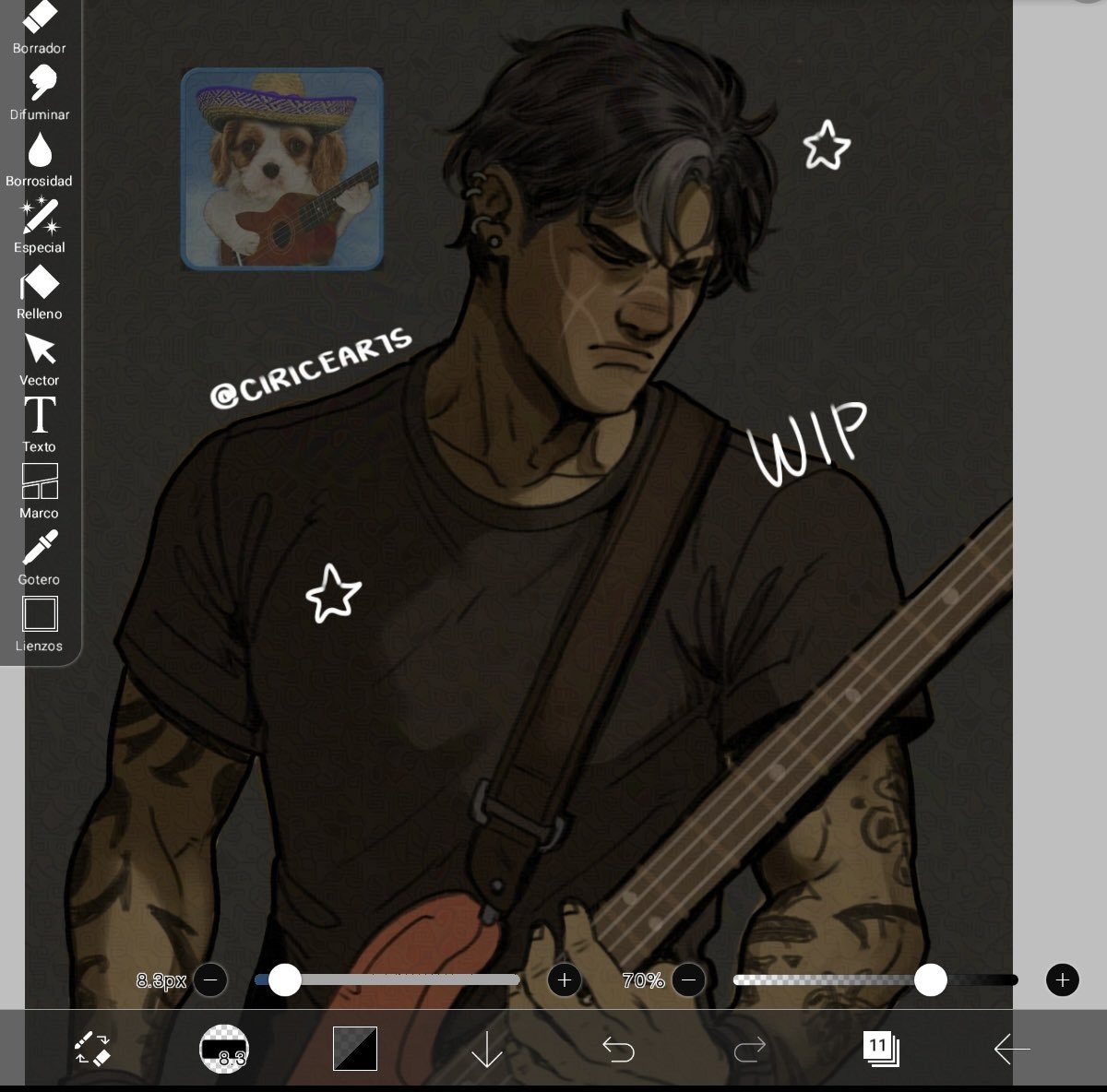Switch between brush and eraser
1107x1092 pixels.
tap(92, 1049)
